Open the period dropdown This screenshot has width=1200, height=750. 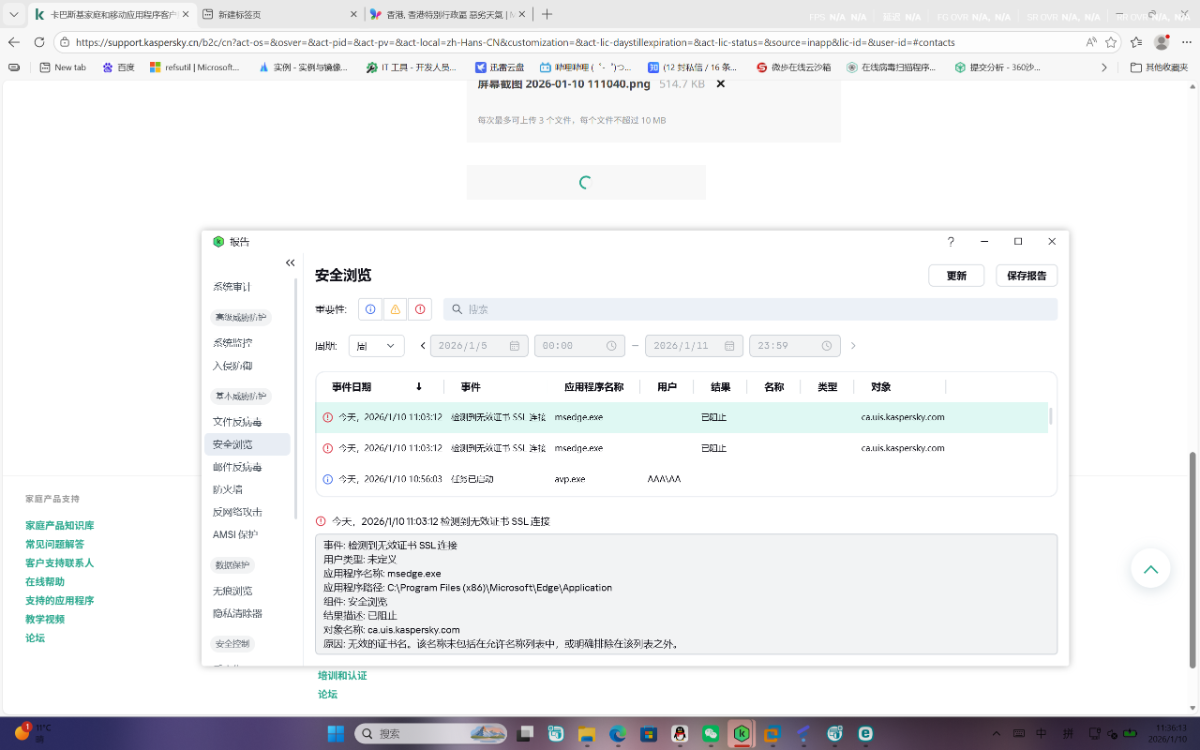tap(376, 346)
